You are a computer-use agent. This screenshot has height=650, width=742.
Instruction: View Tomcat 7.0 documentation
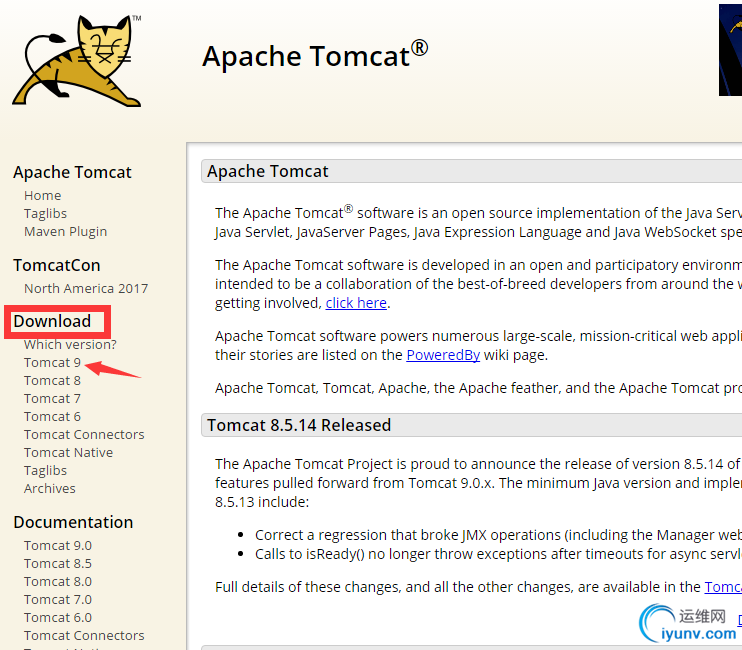click(58, 599)
